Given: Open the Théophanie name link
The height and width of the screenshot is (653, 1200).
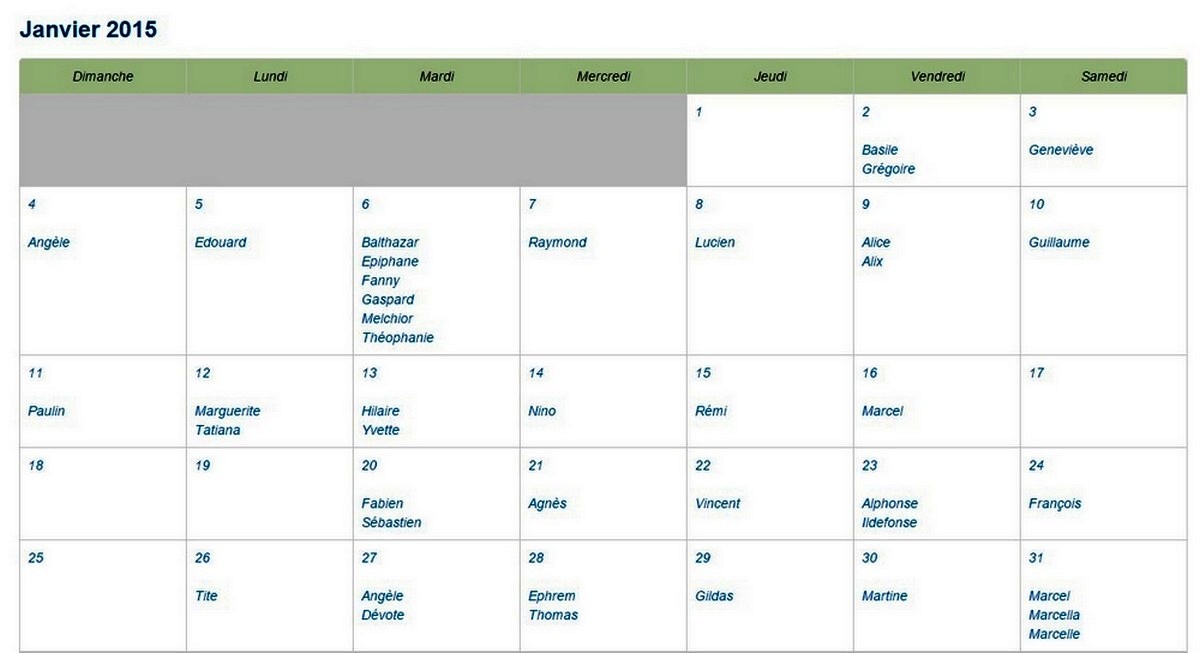Looking at the screenshot, I should click(398, 337).
